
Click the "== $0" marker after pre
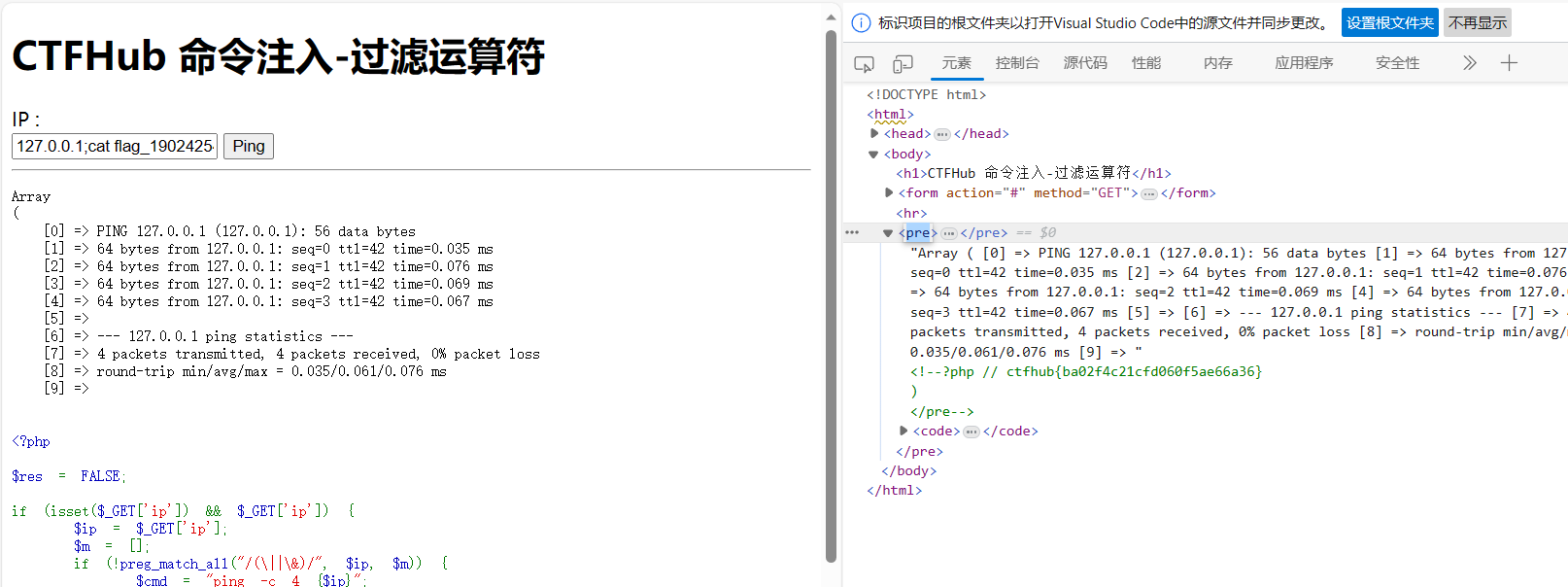coord(1036,233)
